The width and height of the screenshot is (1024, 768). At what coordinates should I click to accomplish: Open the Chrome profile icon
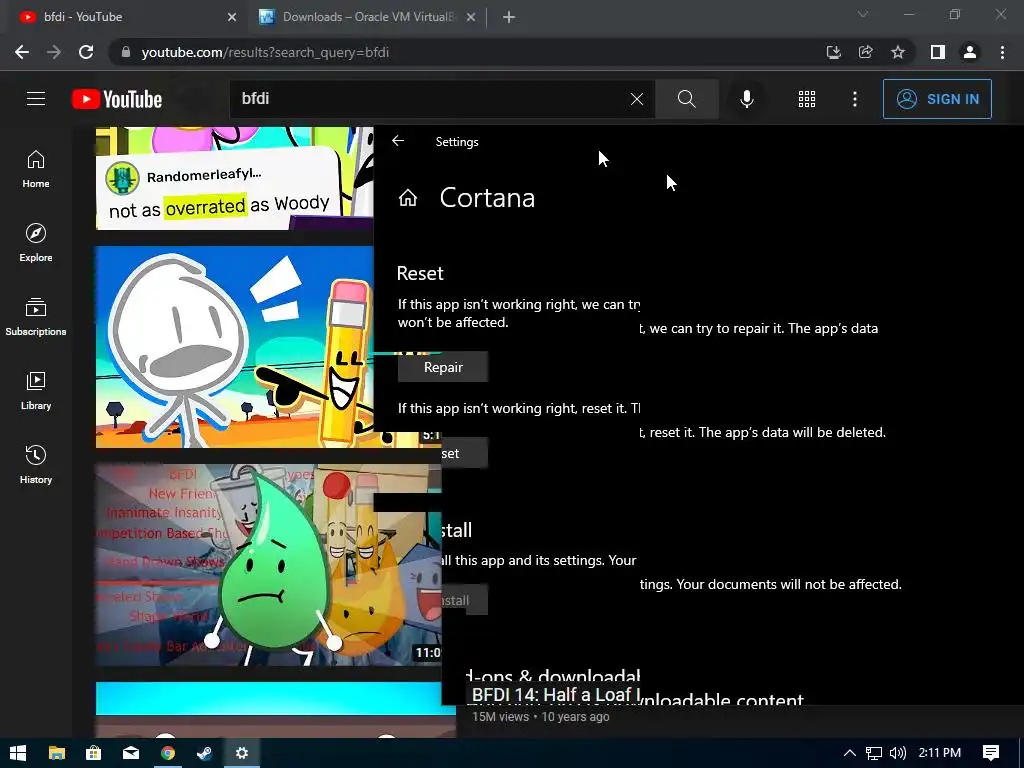[x=970, y=52]
